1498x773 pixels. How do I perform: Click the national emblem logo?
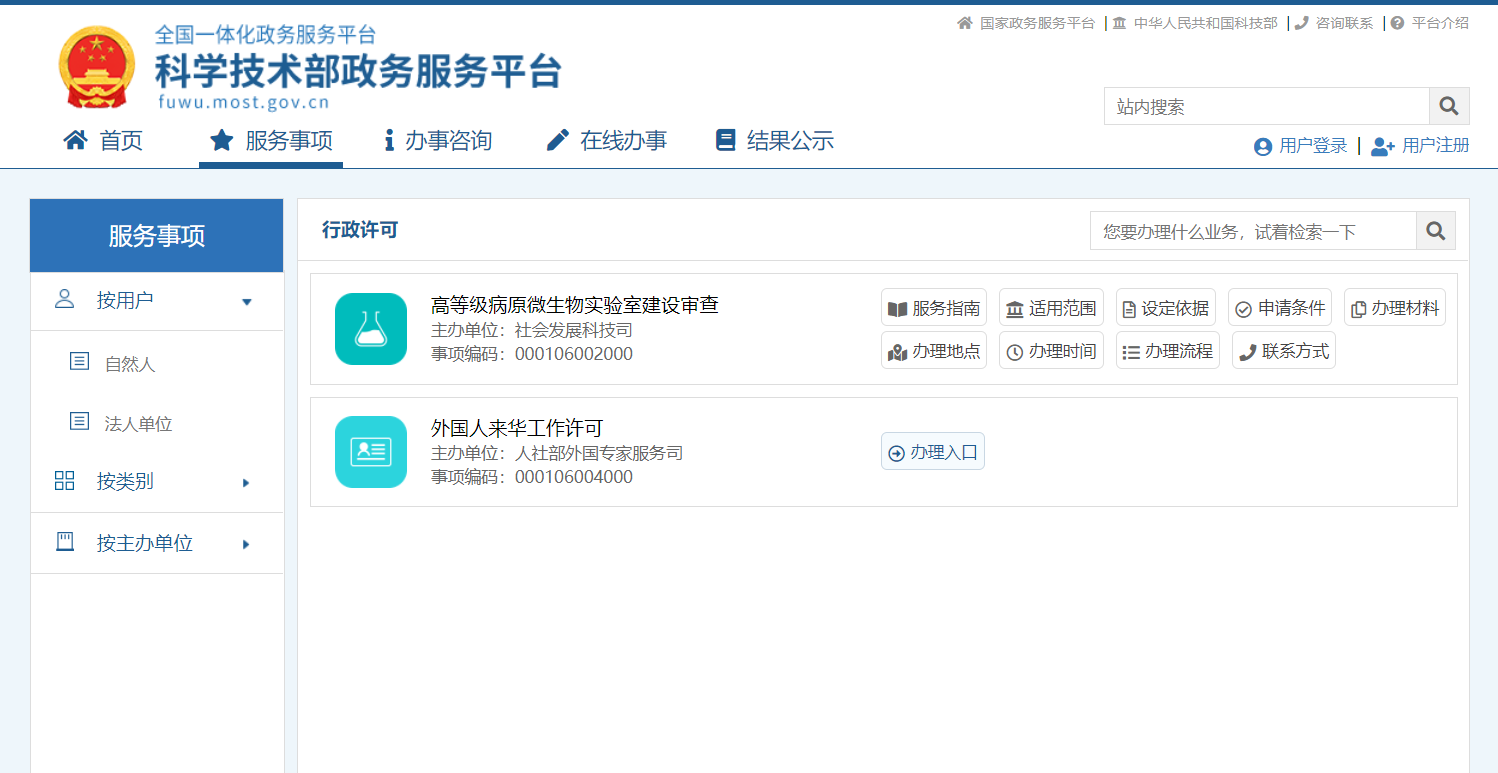pos(96,68)
